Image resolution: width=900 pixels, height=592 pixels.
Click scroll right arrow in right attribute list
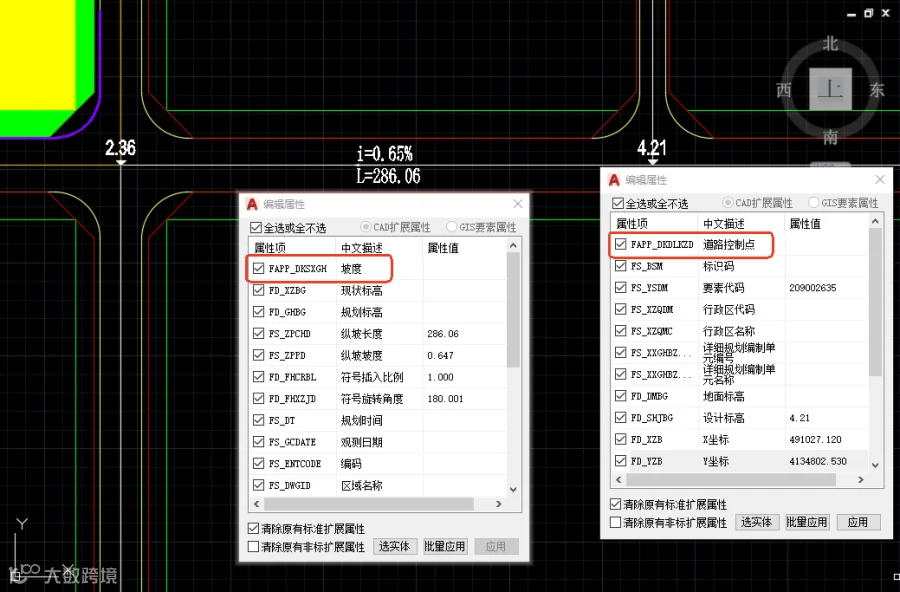pos(861,479)
